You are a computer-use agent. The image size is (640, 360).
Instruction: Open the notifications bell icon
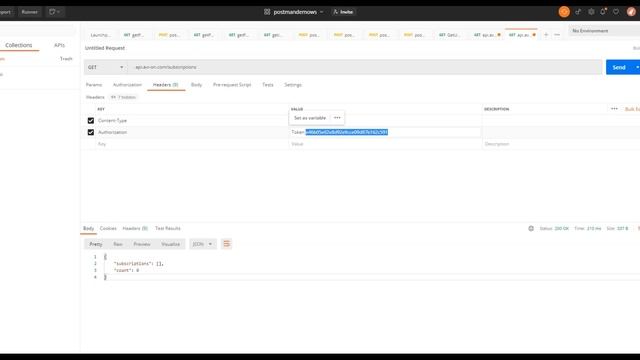pos(603,12)
